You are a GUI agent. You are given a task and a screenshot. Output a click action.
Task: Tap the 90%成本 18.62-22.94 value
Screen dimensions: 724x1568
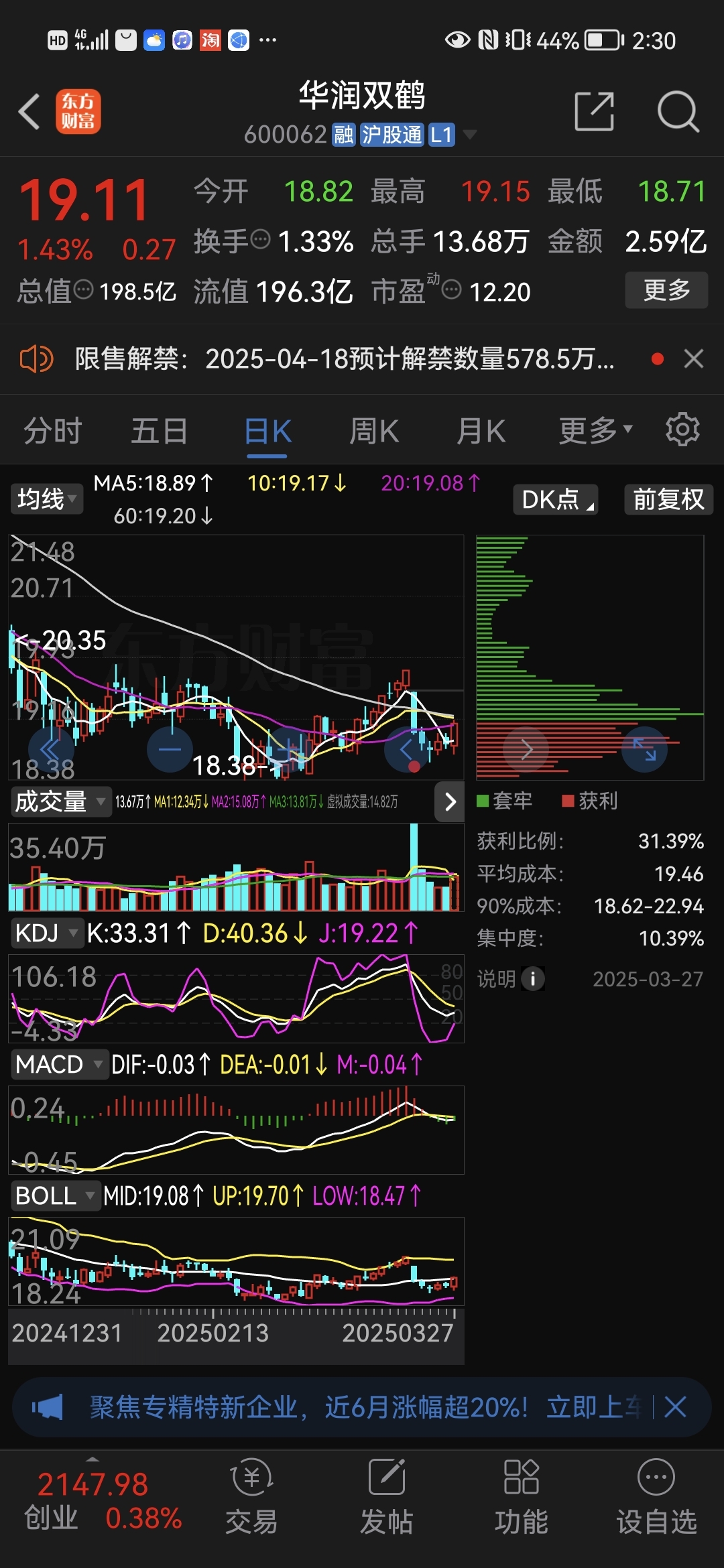(x=648, y=906)
